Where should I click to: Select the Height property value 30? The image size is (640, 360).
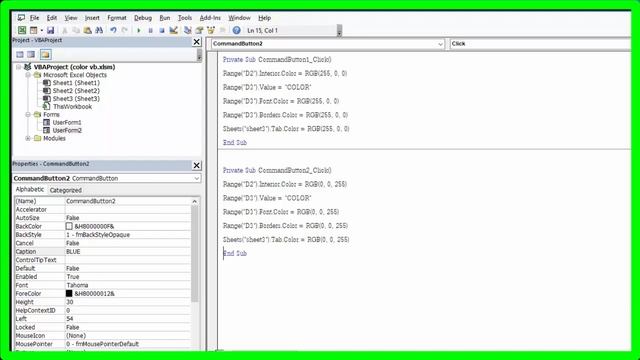coord(128,302)
